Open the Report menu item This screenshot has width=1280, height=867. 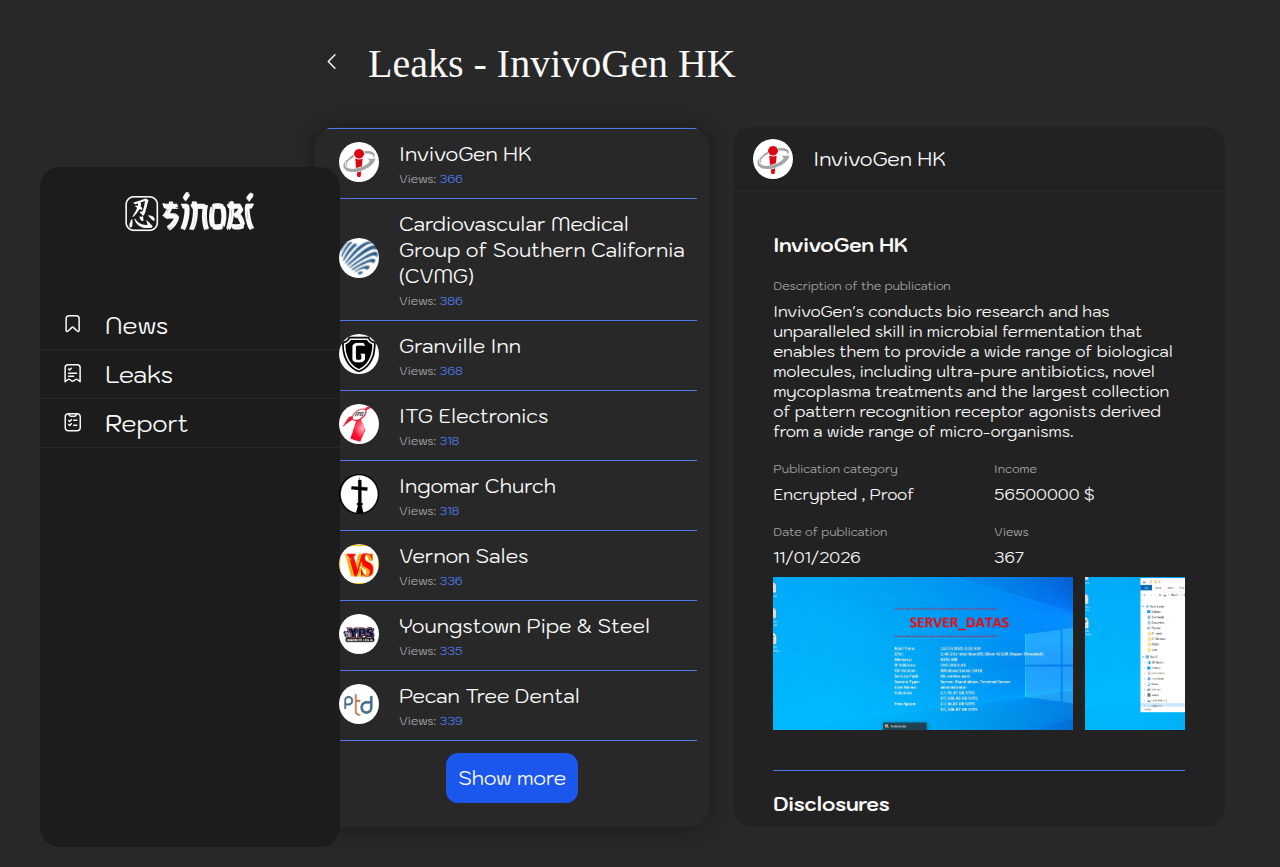(x=146, y=424)
